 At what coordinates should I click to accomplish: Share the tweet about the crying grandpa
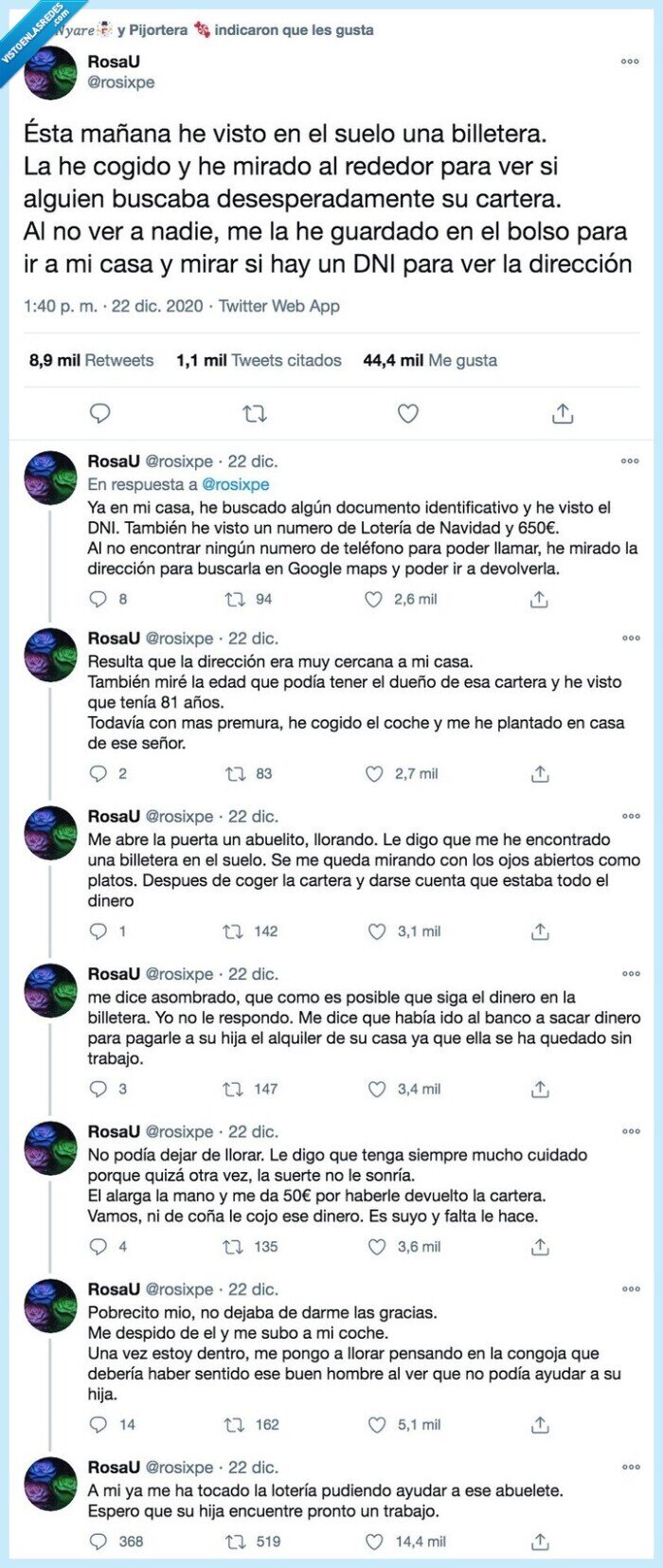click(541, 931)
